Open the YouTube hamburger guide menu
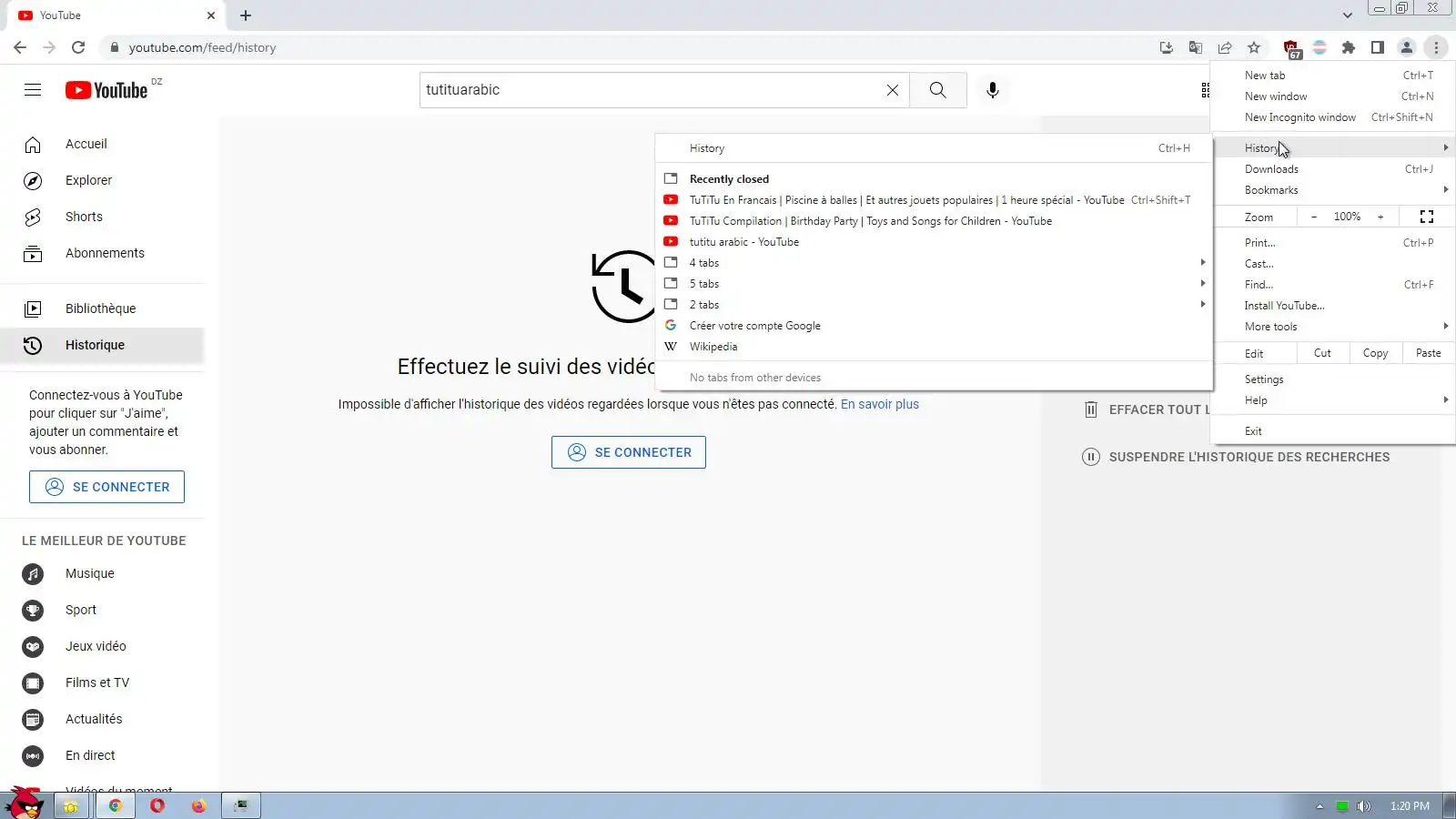The width and height of the screenshot is (1456, 819). click(x=33, y=89)
